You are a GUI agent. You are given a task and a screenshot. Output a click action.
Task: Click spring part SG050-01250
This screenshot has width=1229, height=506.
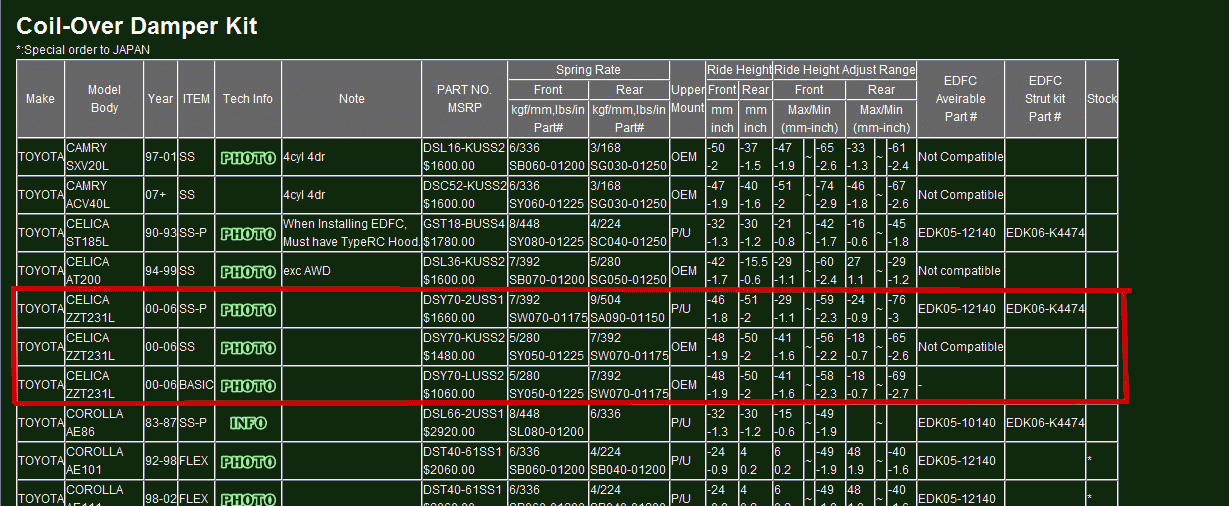point(628,280)
